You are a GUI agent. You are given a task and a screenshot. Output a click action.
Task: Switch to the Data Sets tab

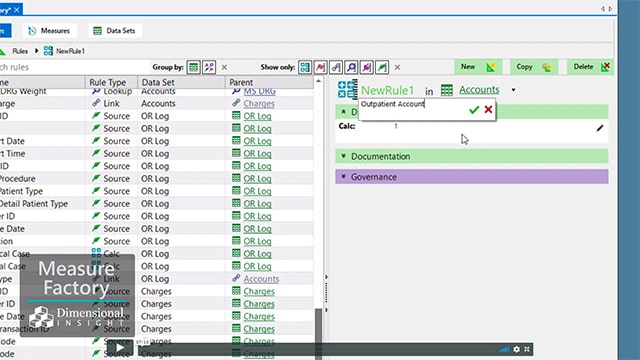pyautogui.click(x=115, y=31)
